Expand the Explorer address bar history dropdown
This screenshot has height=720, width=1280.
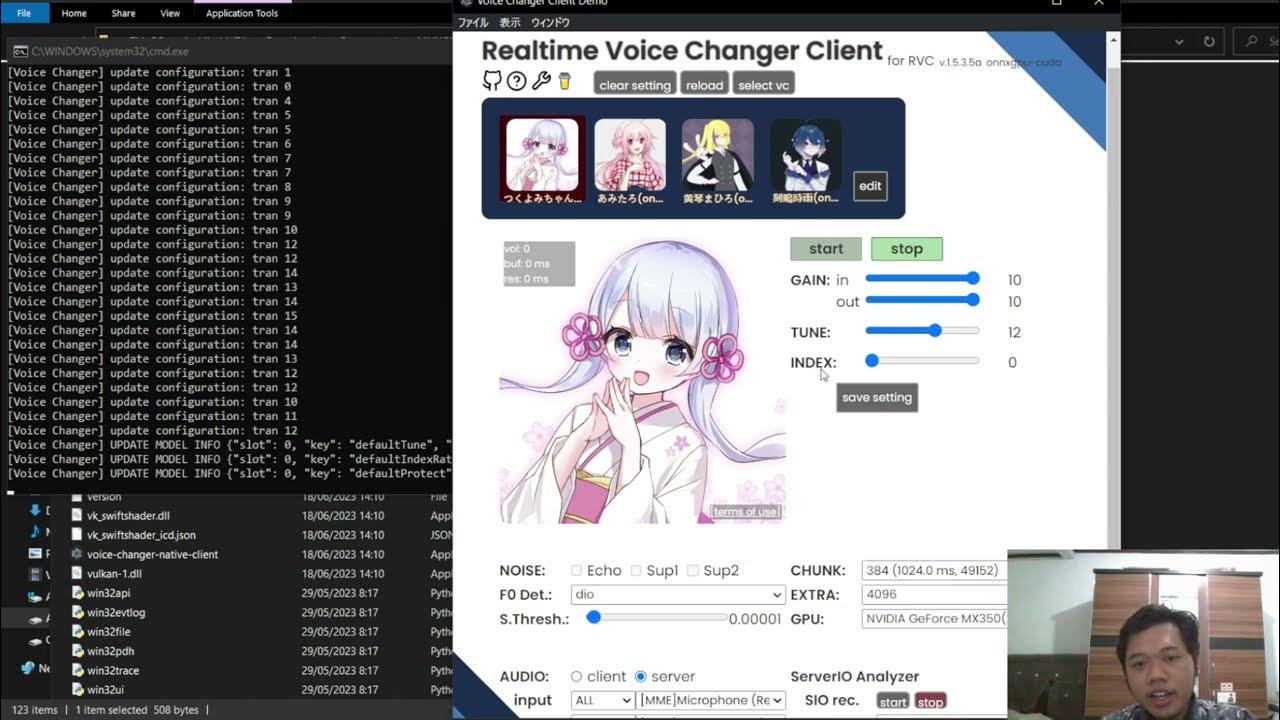(1180, 42)
